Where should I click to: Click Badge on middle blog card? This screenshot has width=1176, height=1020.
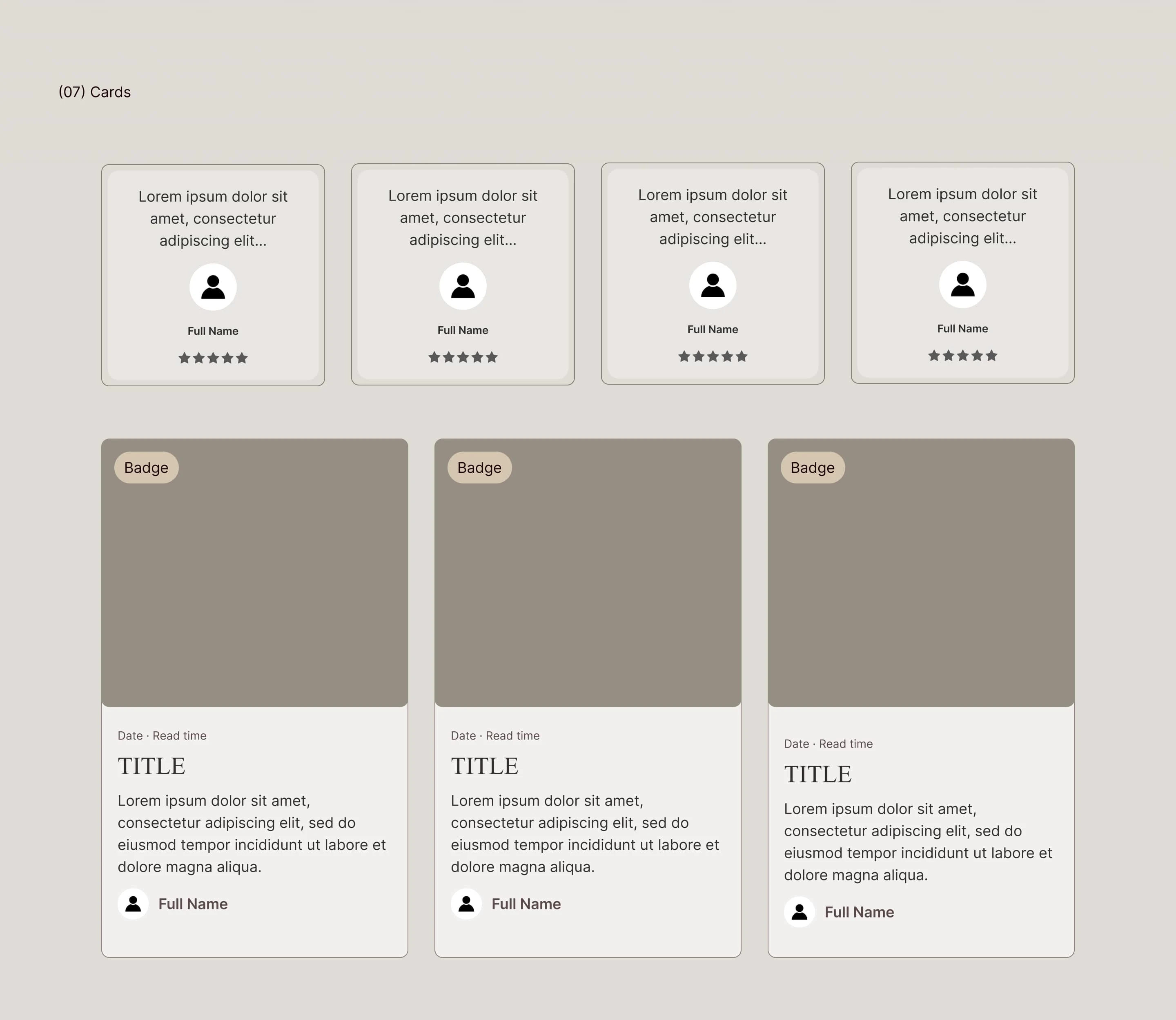479,467
